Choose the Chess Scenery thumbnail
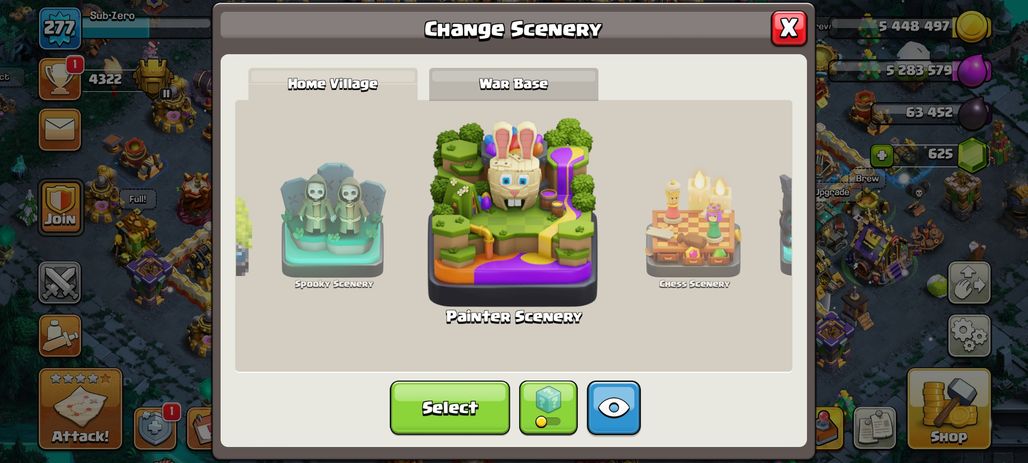 click(694, 226)
